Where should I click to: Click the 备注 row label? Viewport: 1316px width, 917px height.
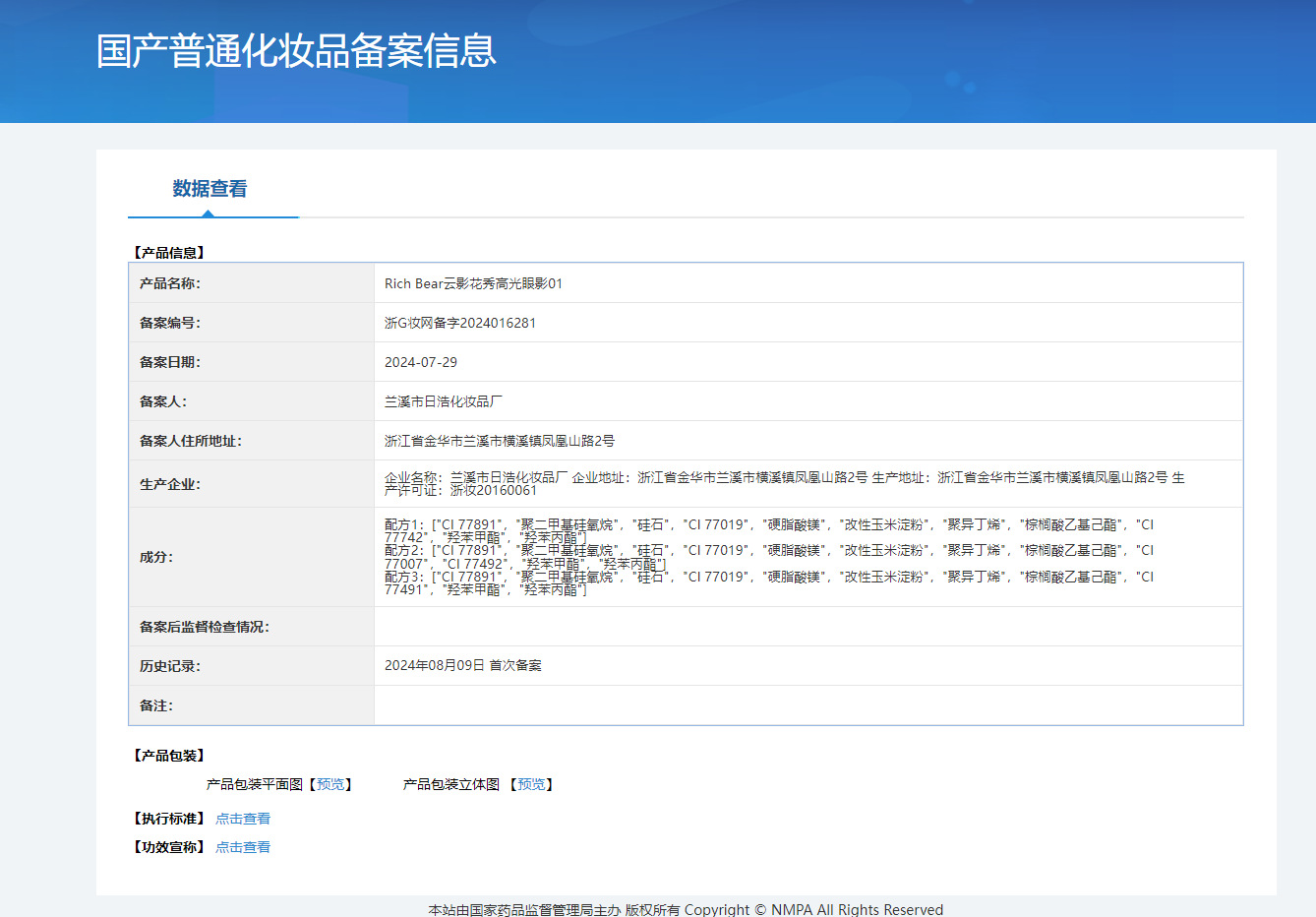[x=156, y=705]
